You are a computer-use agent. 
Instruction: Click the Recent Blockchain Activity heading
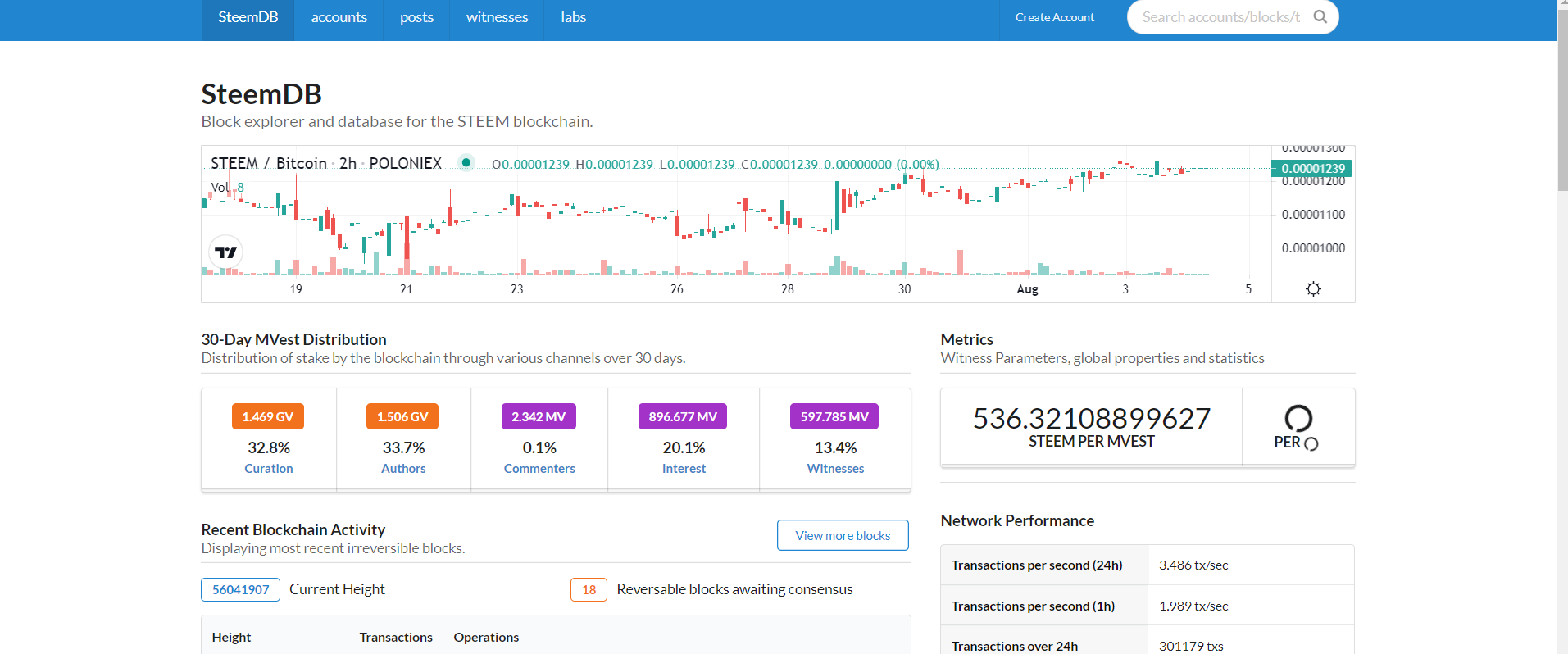293,529
